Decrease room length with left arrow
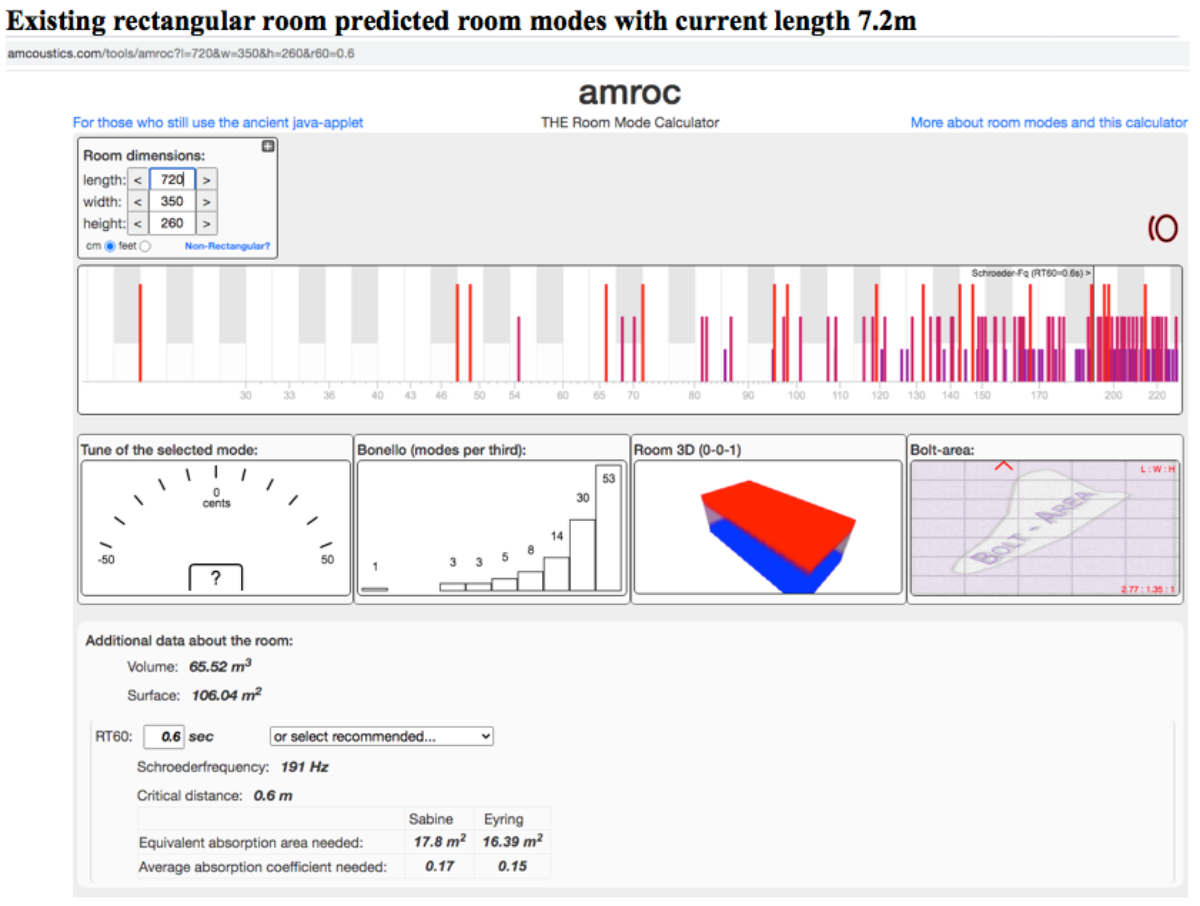 pos(138,180)
